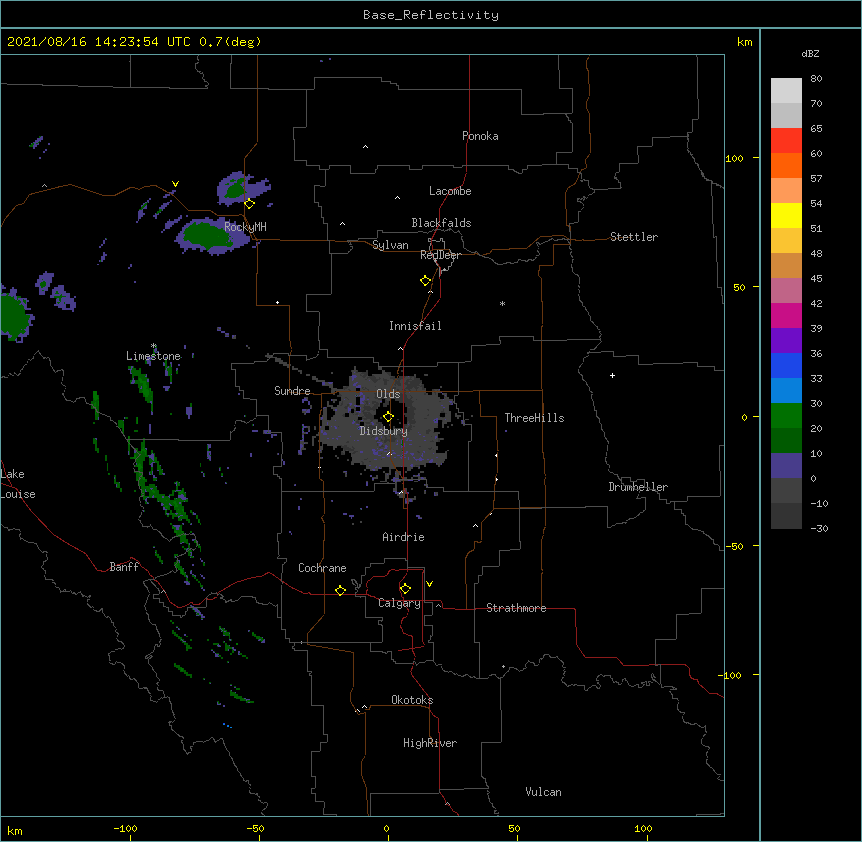Click the 60 dBZ orange legend swatch
Image resolution: width=862 pixels, height=842 pixels.
(786, 165)
